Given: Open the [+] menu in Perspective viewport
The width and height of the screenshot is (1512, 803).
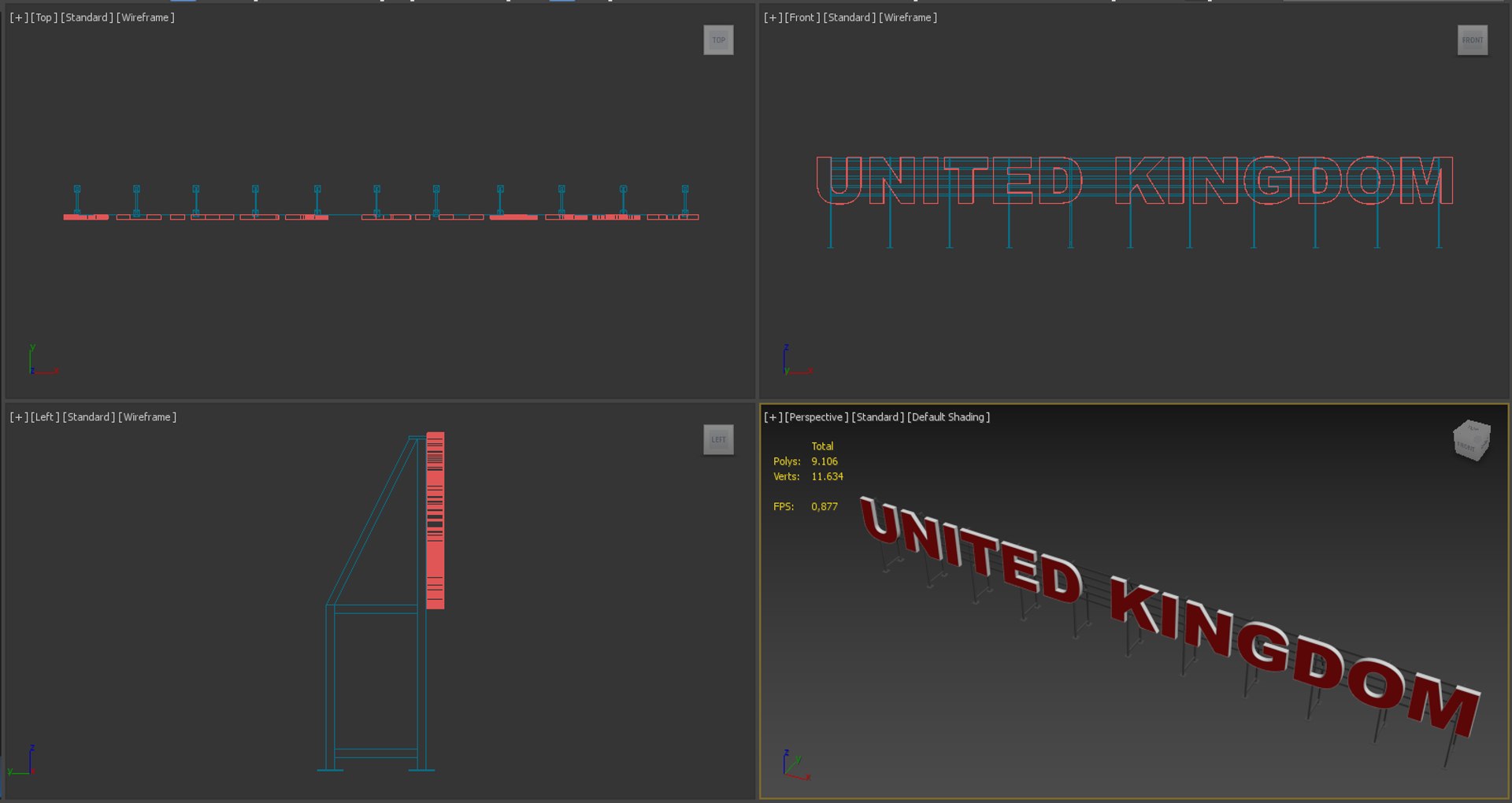Looking at the screenshot, I should coord(773,417).
